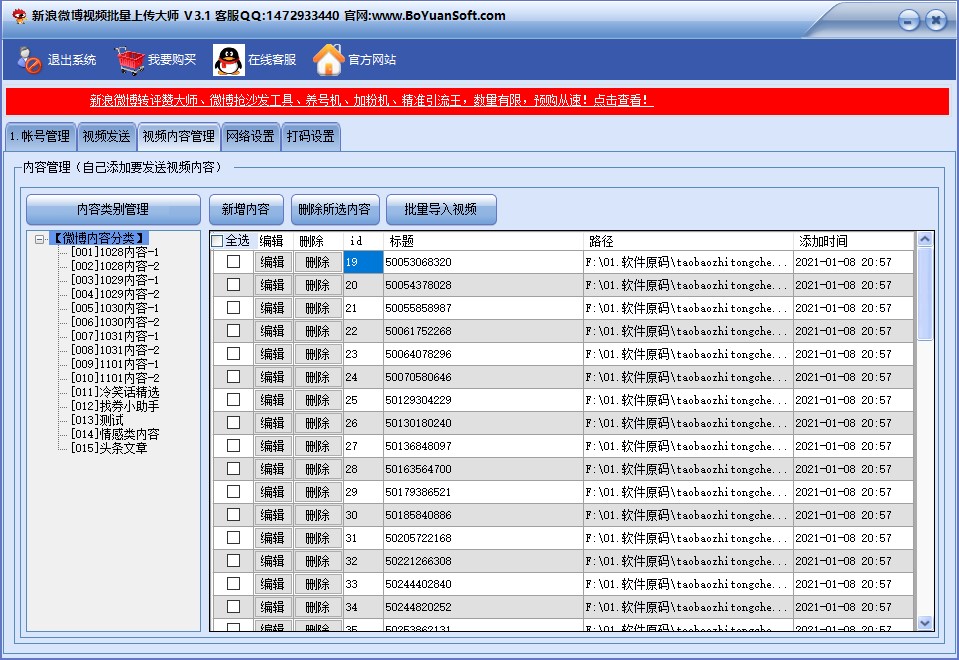Click the 内容类别管理 button
This screenshot has width=959, height=660.
[113, 210]
